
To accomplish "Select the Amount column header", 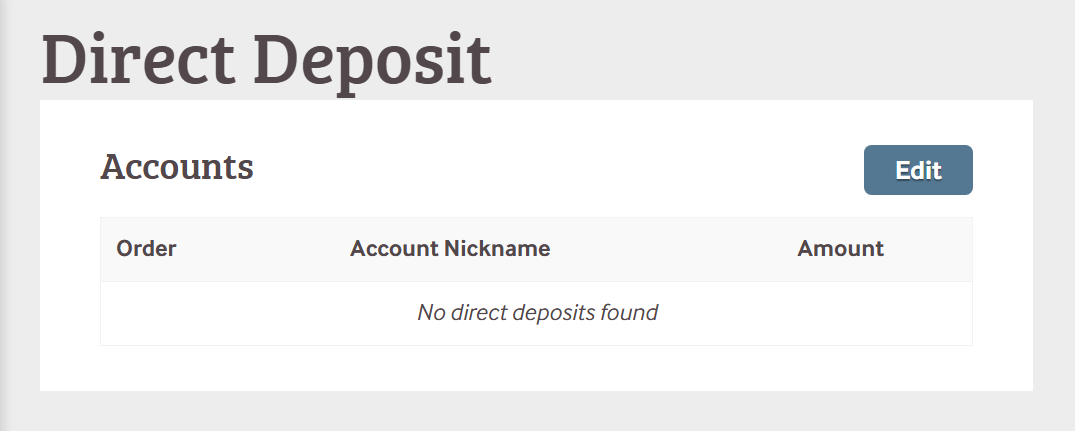I will (840, 249).
